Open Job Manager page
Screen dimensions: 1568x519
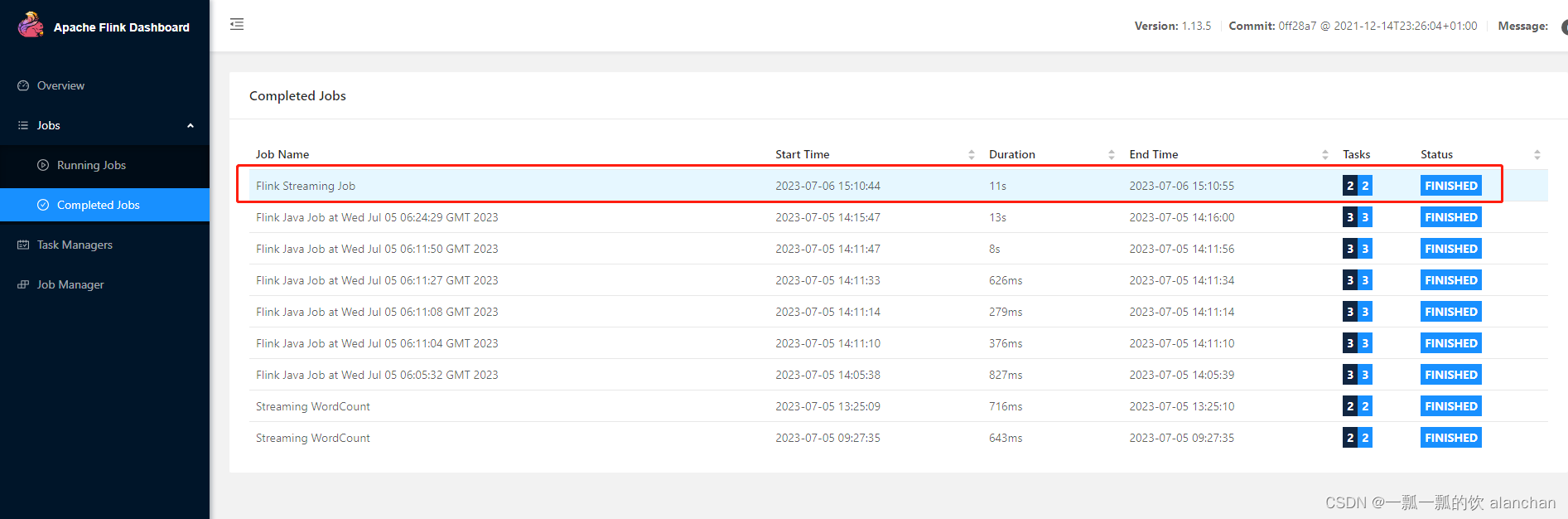(x=104, y=284)
